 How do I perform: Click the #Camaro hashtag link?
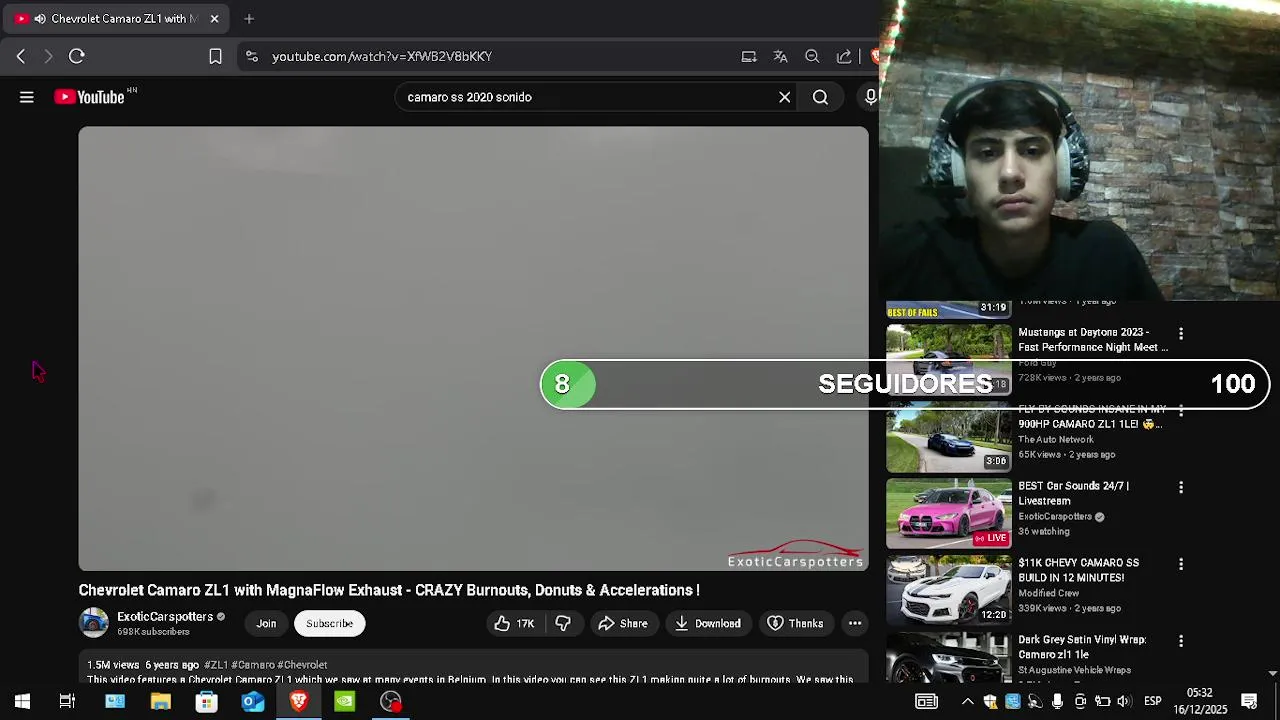(253, 665)
